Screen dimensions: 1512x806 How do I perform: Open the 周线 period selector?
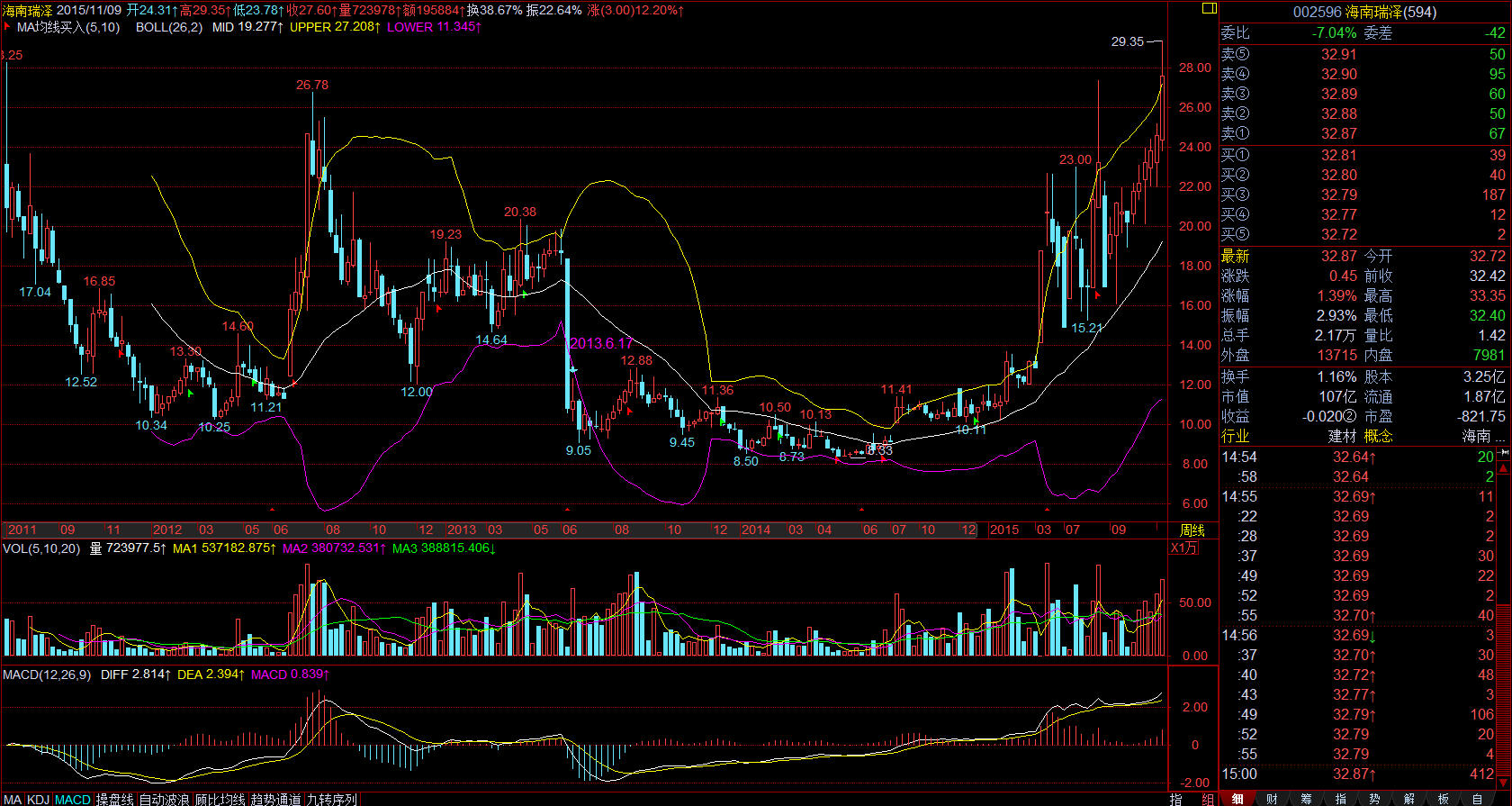pos(1192,530)
